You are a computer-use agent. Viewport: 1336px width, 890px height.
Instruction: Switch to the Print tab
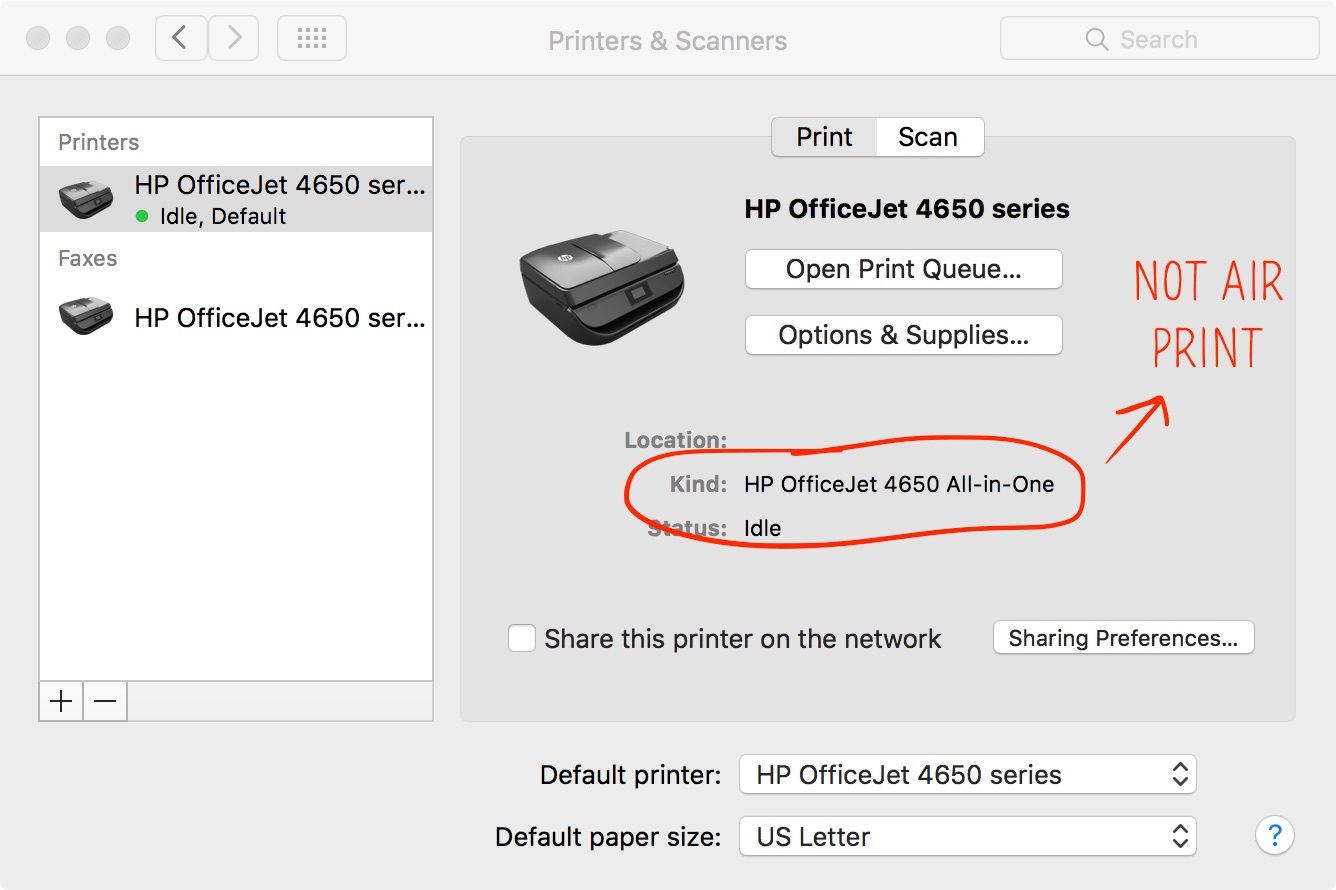click(x=824, y=137)
